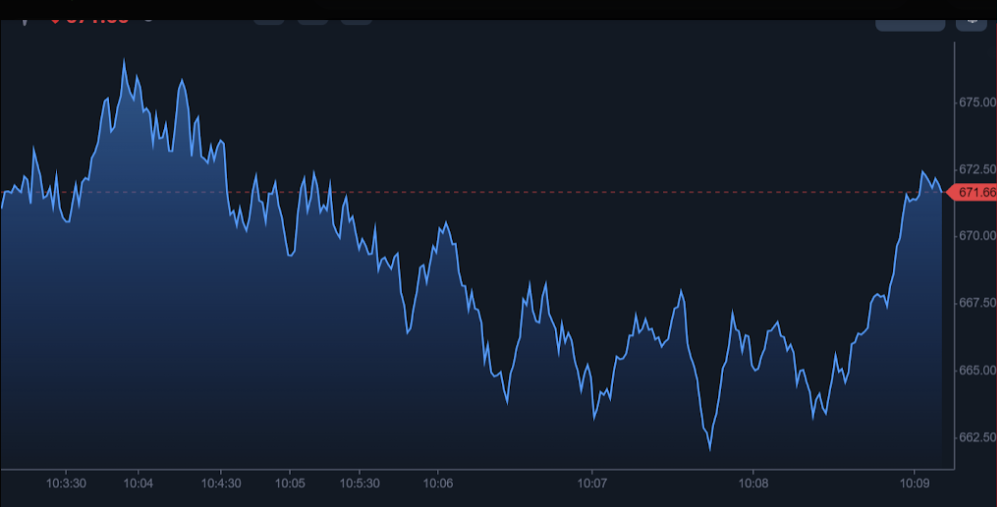Image resolution: width=997 pixels, height=507 pixels.
Task: Select the 10:07 time axis label
Action: (x=592, y=483)
